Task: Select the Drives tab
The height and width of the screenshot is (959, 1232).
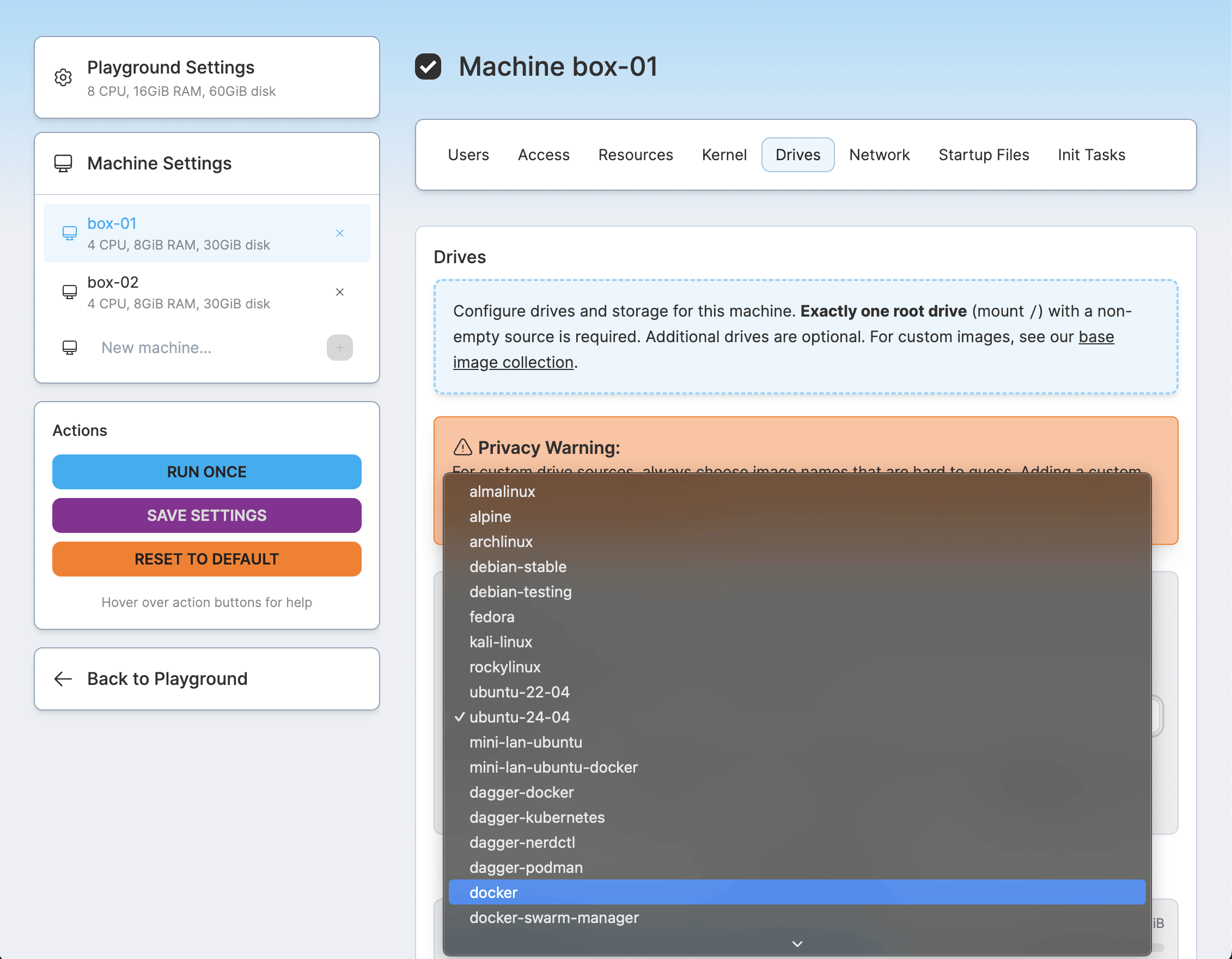Action: click(x=797, y=155)
